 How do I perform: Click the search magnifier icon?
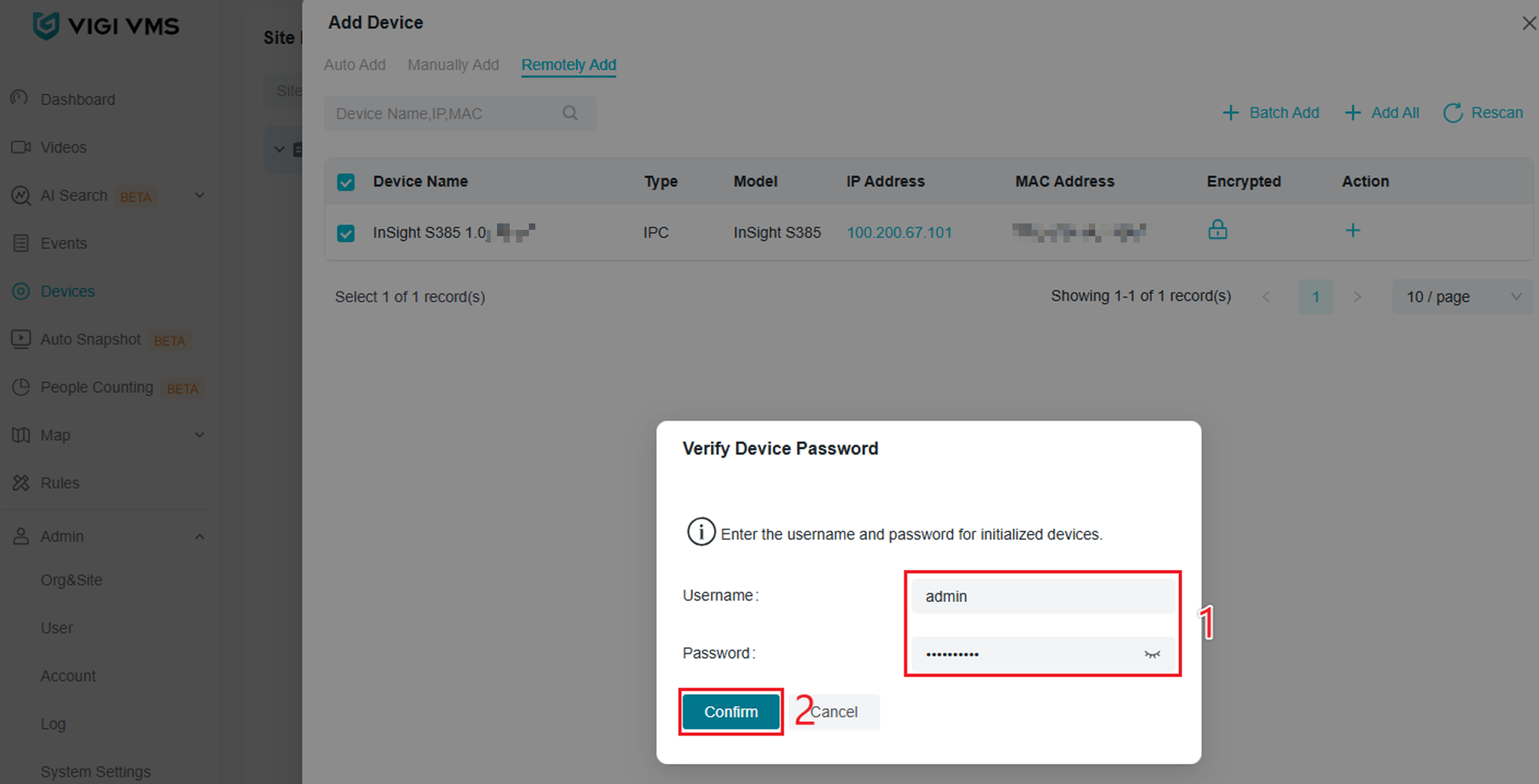coord(570,113)
